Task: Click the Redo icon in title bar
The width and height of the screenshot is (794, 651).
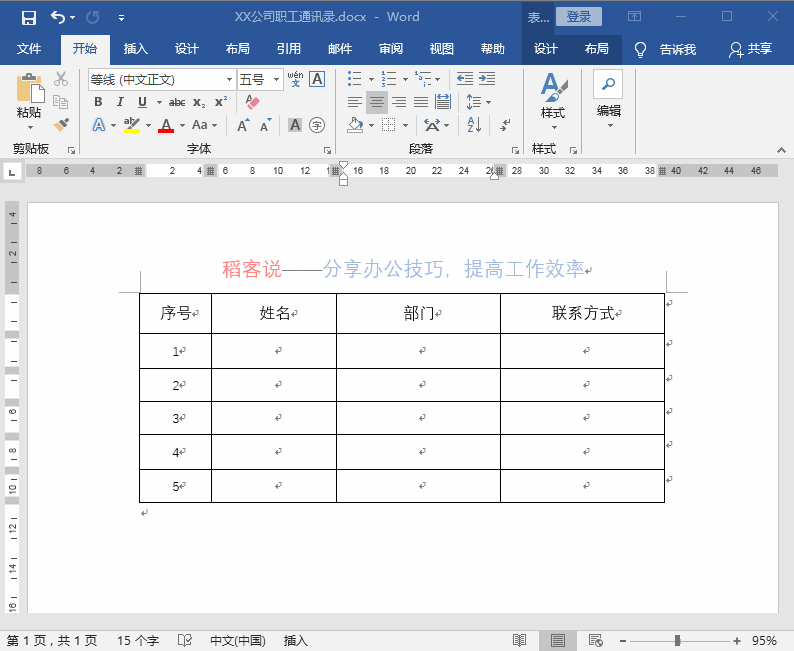Action: pyautogui.click(x=93, y=18)
